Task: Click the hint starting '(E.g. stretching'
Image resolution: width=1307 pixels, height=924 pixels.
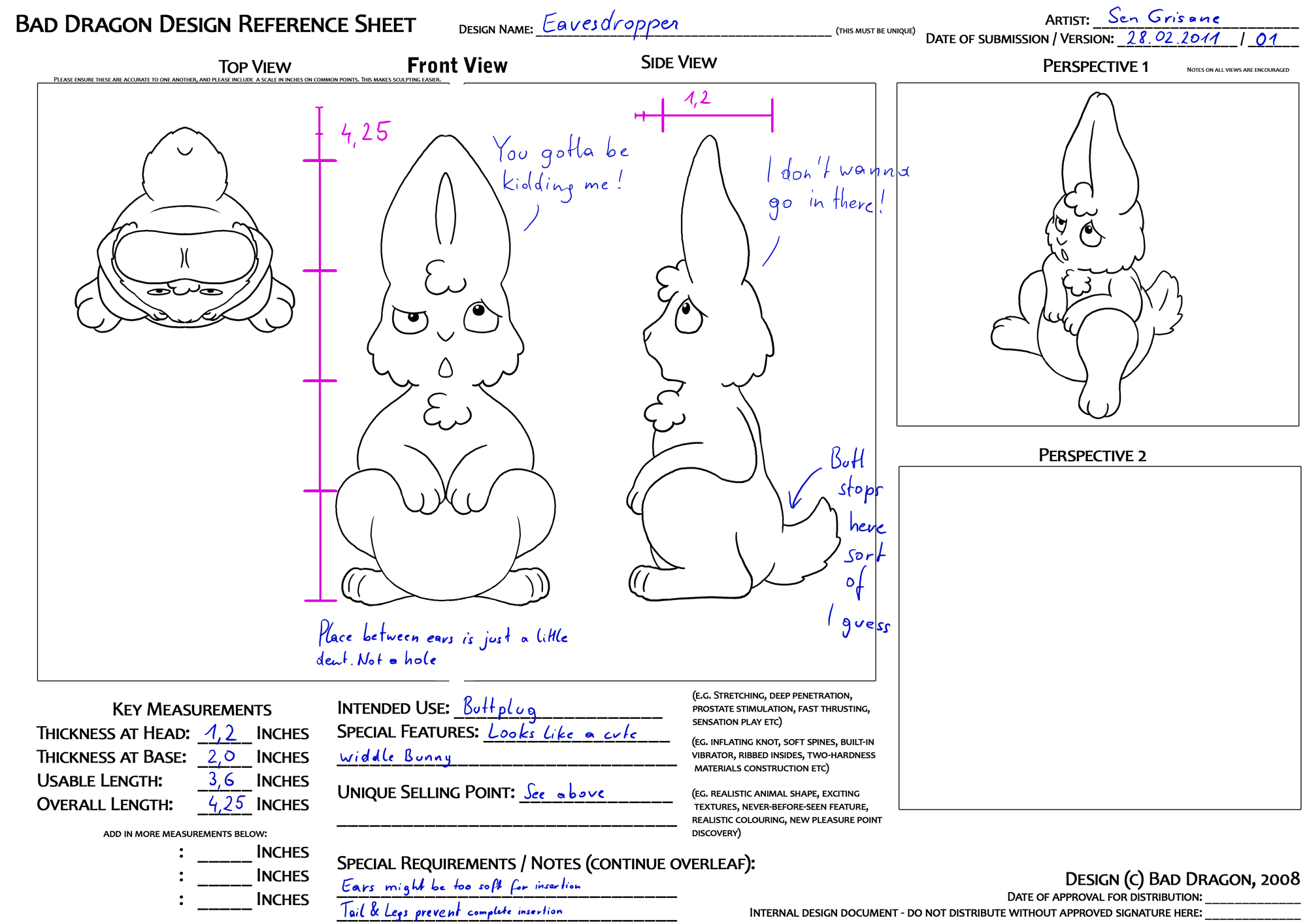Action: pos(780,708)
